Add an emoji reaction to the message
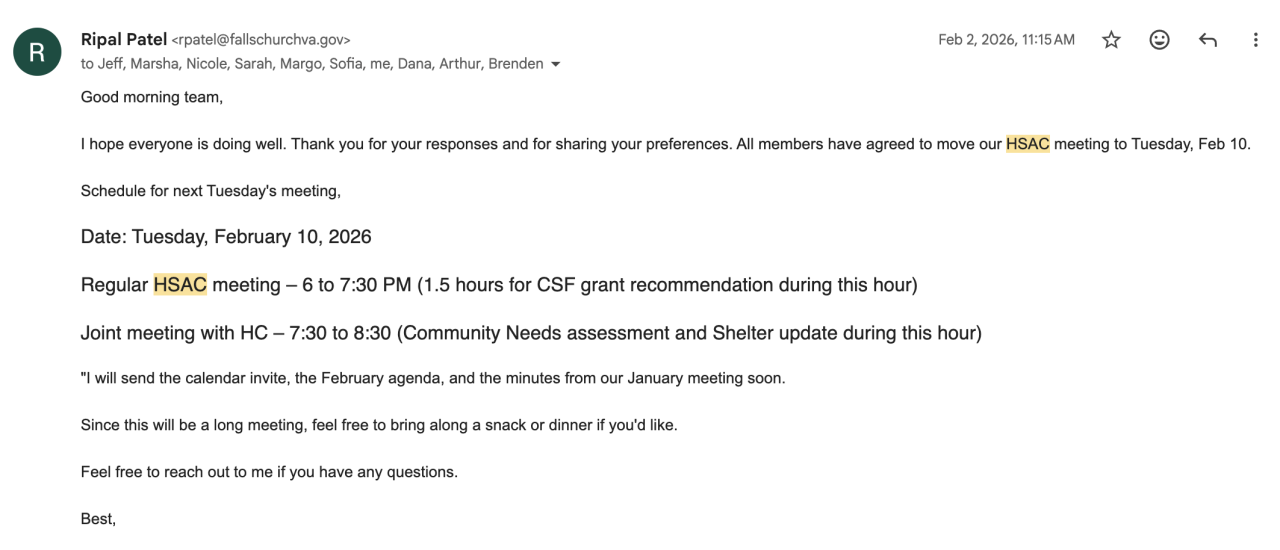The image size is (1280, 550). [x=1159, y=40]
